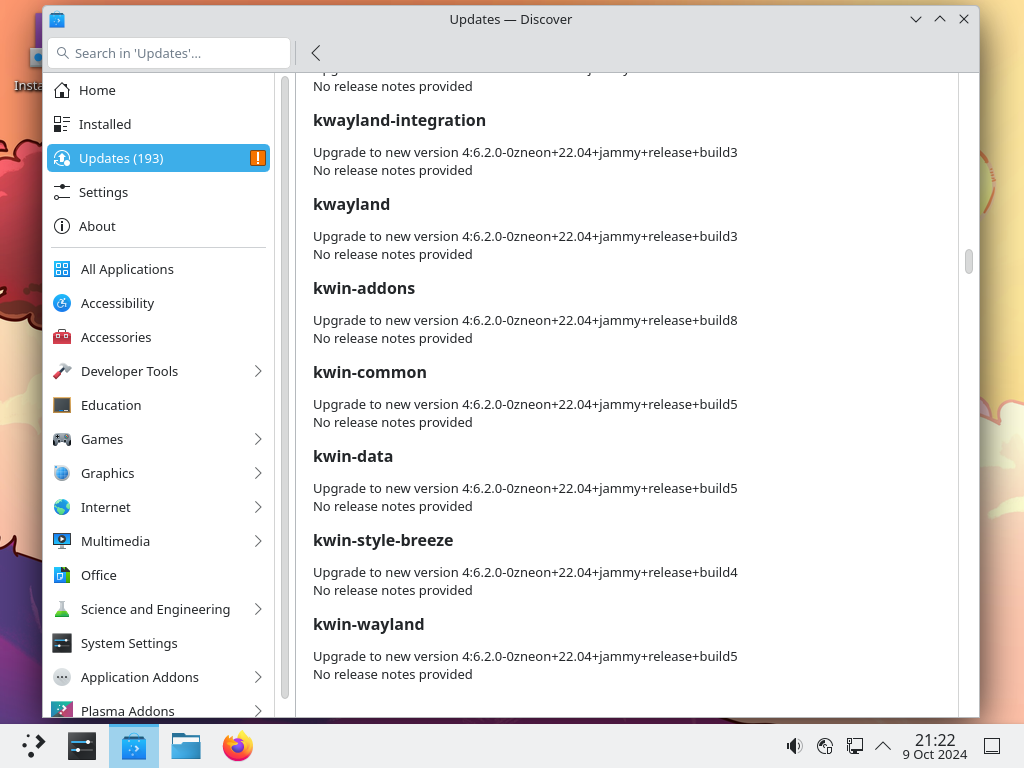Image resolution: width=1024 pixels, height=768 pixels.
Task: Expand the Graphics subcategories chevron
Action: (x=258, y=473)
